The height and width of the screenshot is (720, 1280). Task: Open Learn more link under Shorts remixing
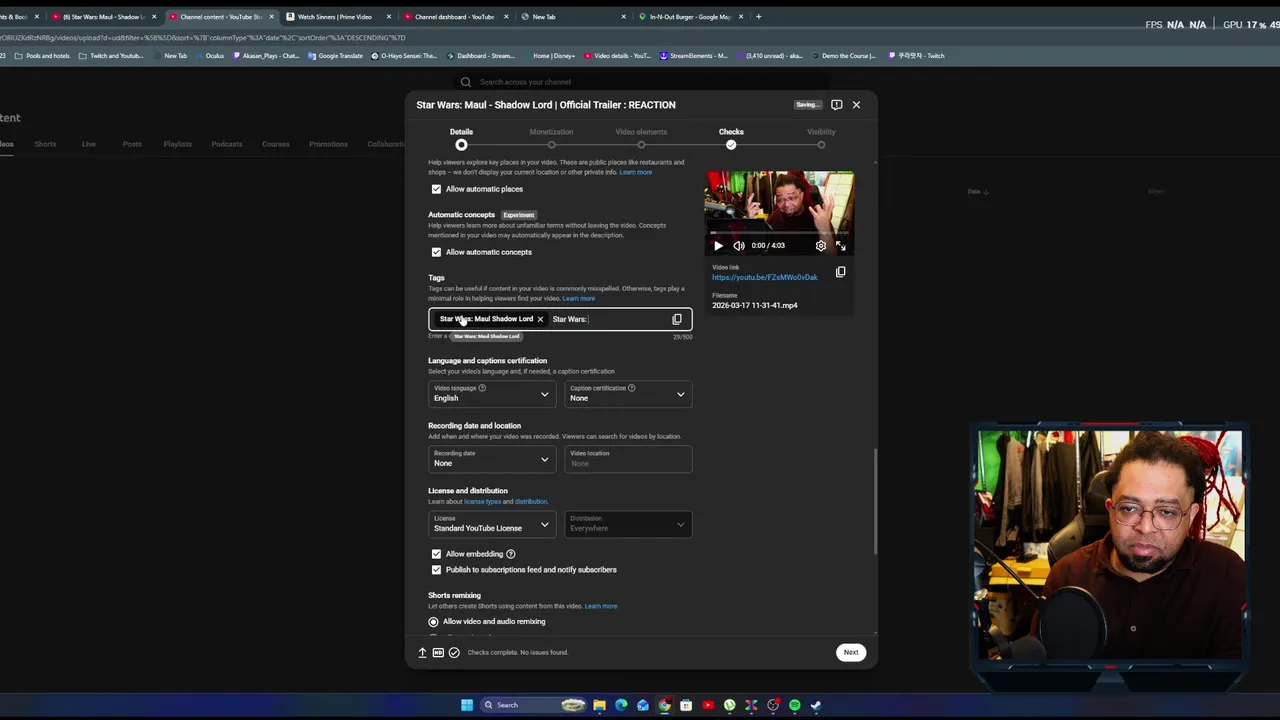point(601,606)
